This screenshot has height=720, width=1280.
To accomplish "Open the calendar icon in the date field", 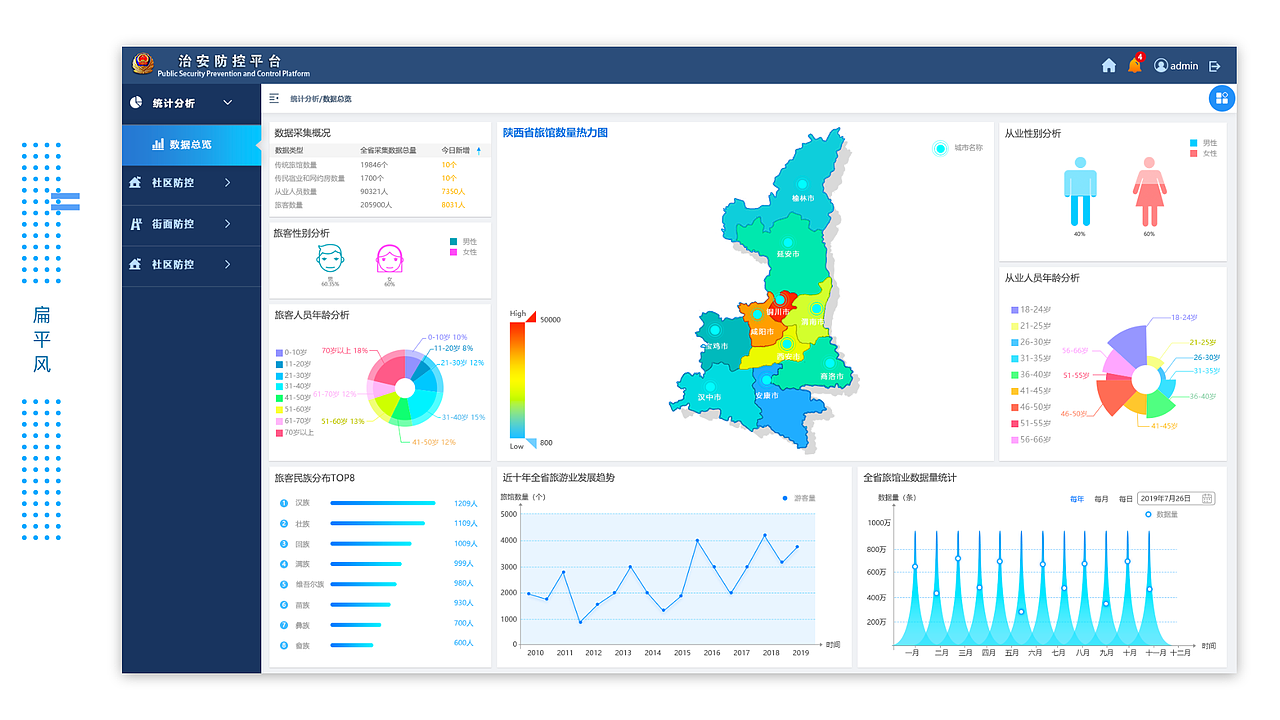I will (1207, 498).
